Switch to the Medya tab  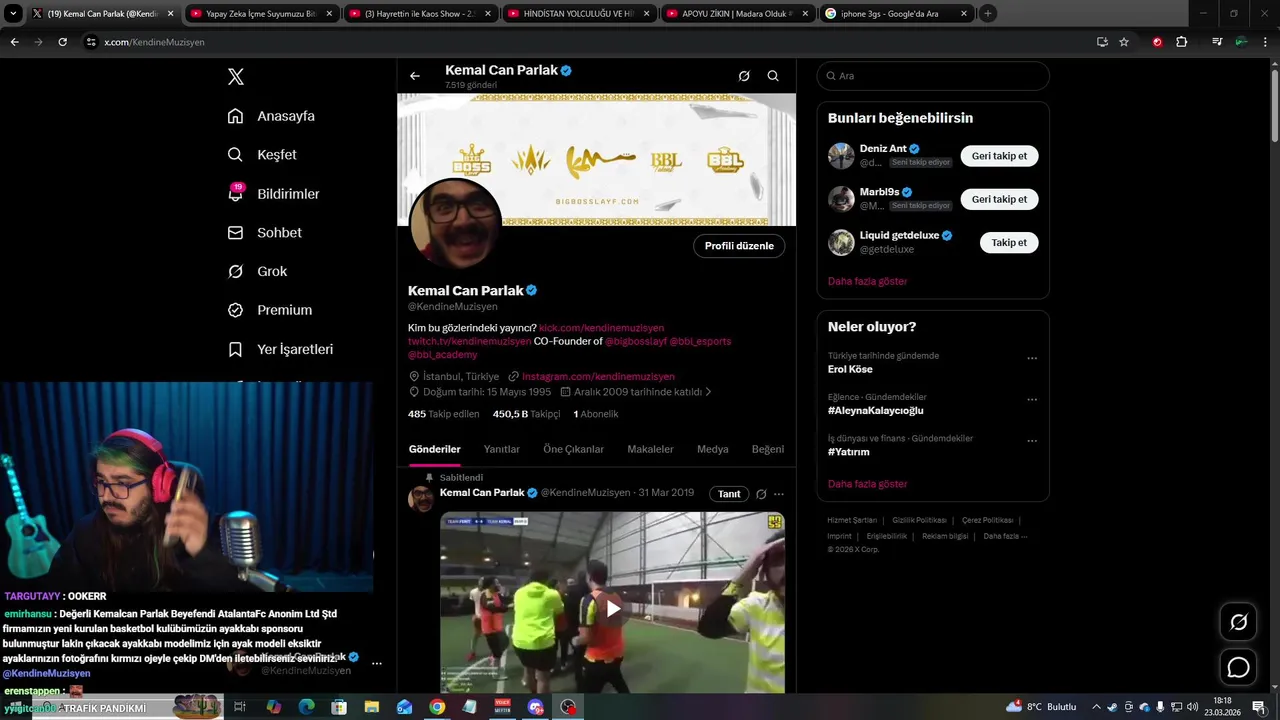[x=712, y=450]
